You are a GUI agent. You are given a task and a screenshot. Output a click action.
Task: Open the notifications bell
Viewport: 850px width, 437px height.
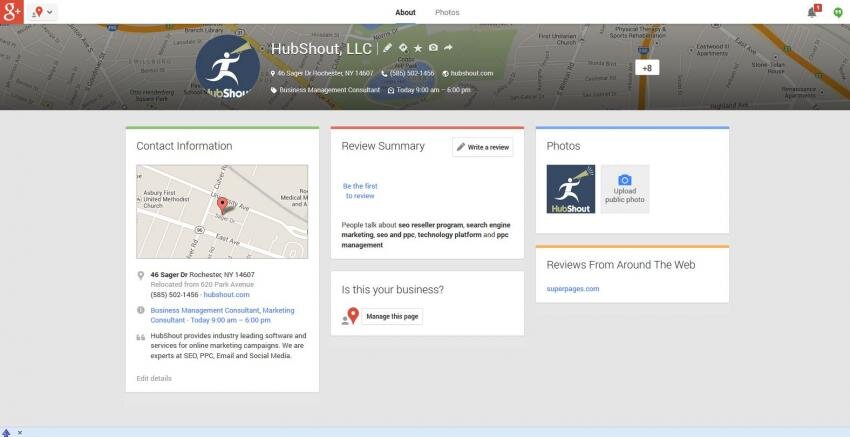[x=813, y=12]
